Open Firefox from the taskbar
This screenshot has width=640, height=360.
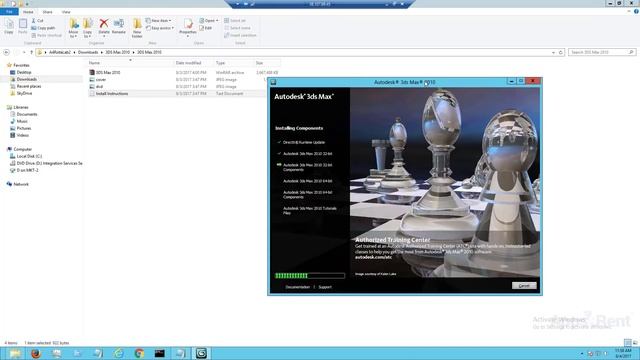36,353
